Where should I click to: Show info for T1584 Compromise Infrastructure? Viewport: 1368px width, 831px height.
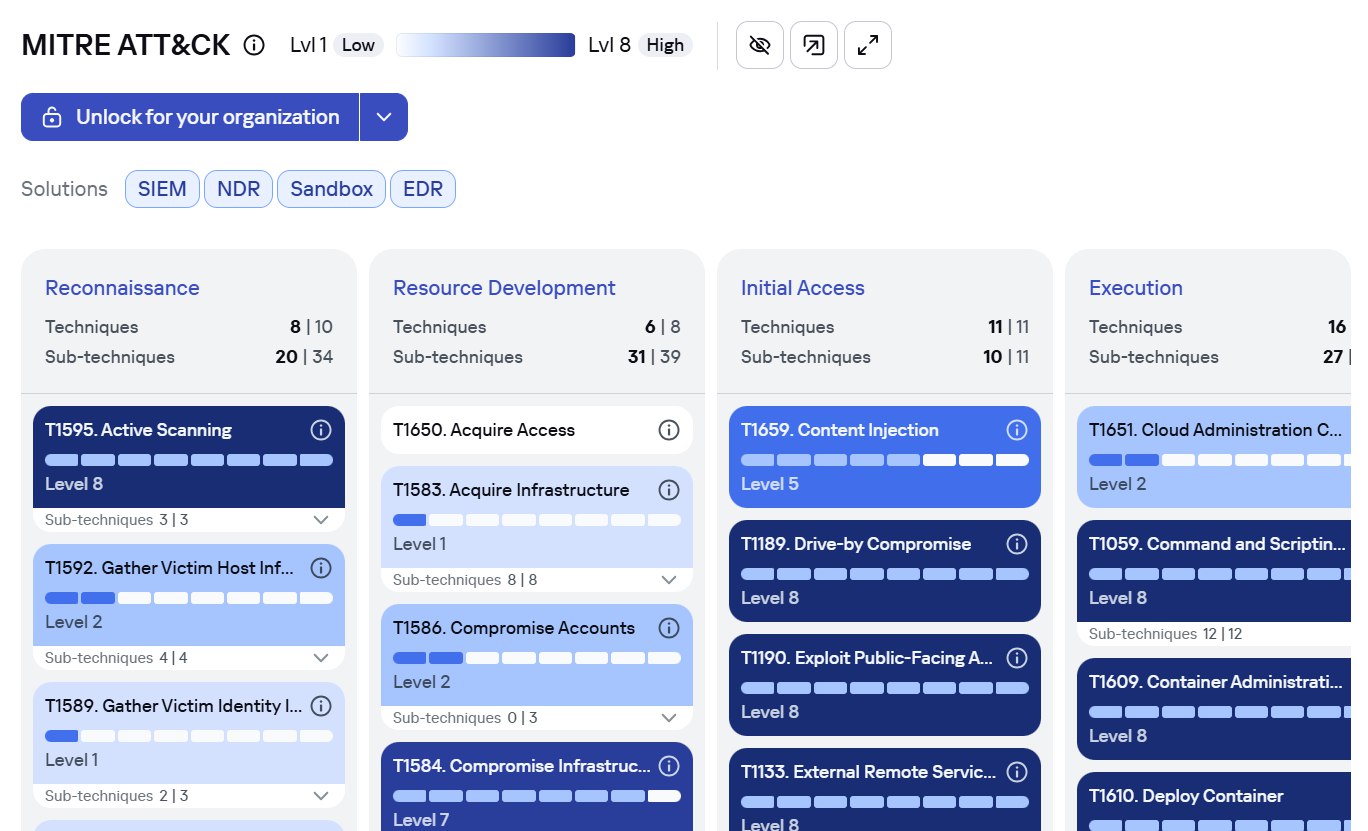coord(669,766)
